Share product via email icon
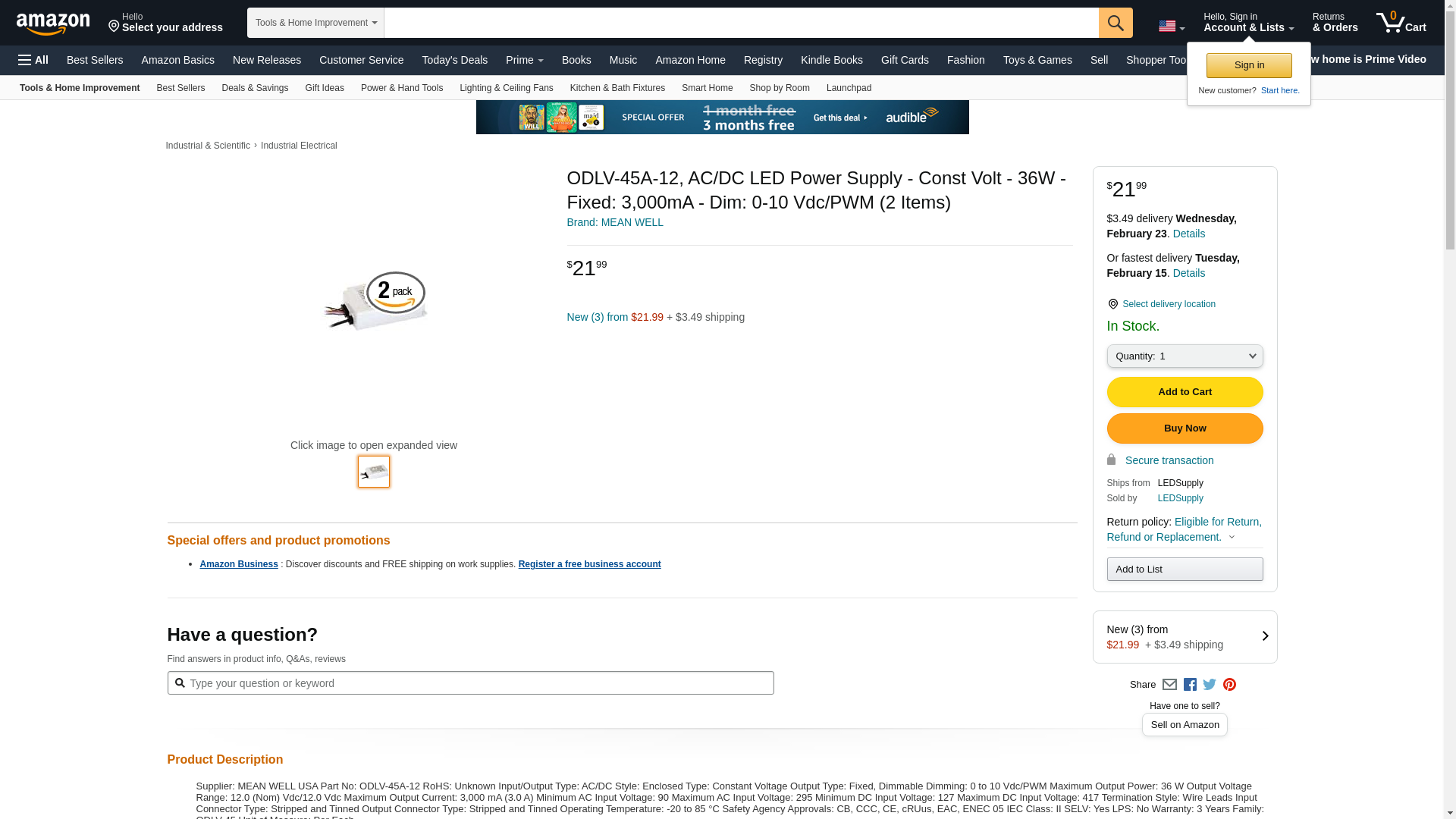 tap(1169, 685)
